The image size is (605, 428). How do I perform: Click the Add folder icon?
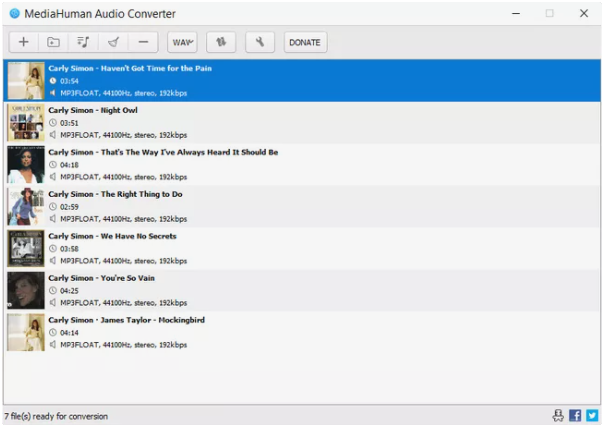[x=53, y=42]
